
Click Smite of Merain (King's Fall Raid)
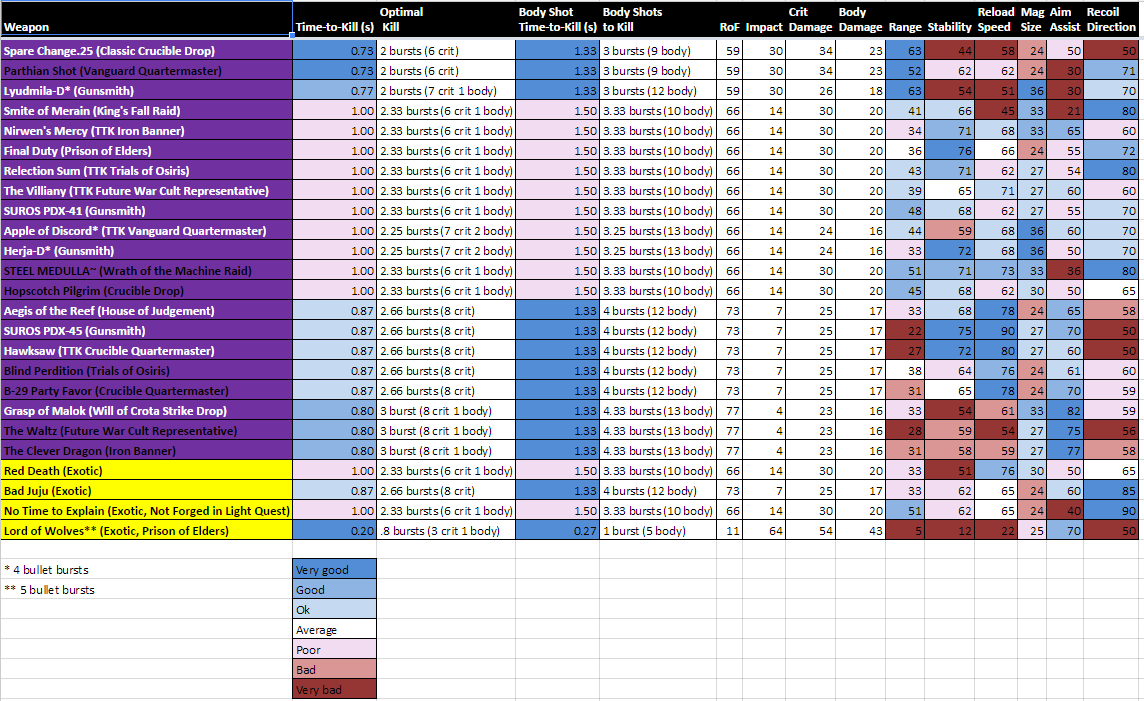pos(147,111)
